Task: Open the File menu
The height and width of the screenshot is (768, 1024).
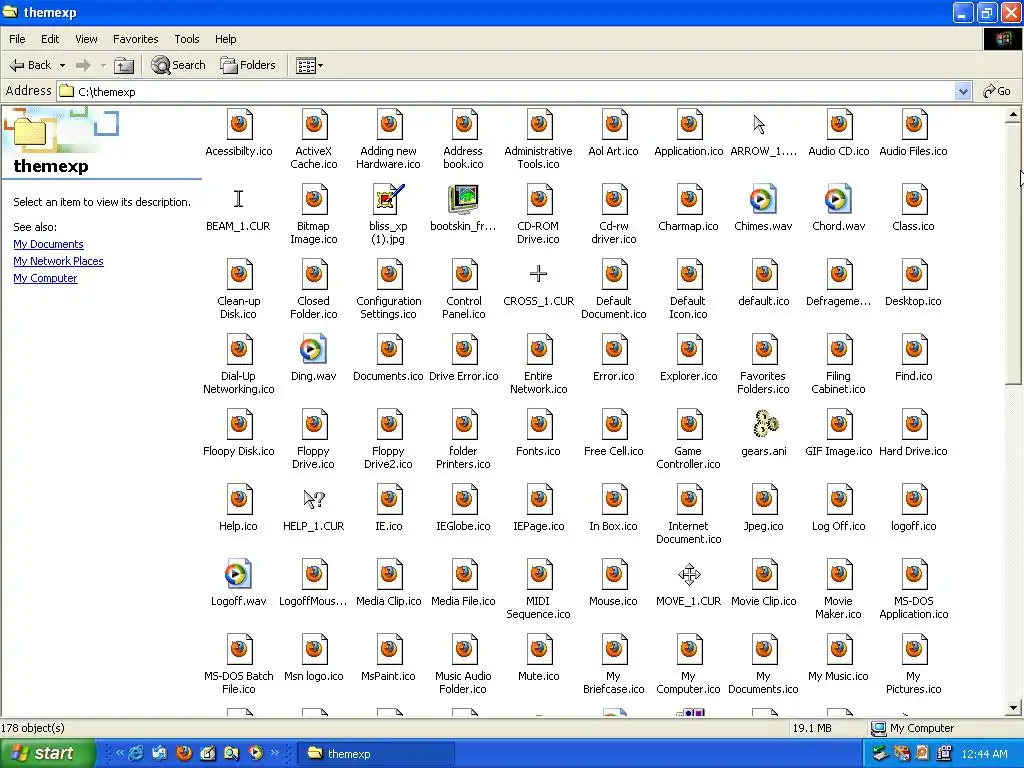Action: click(x=17, y=39)
